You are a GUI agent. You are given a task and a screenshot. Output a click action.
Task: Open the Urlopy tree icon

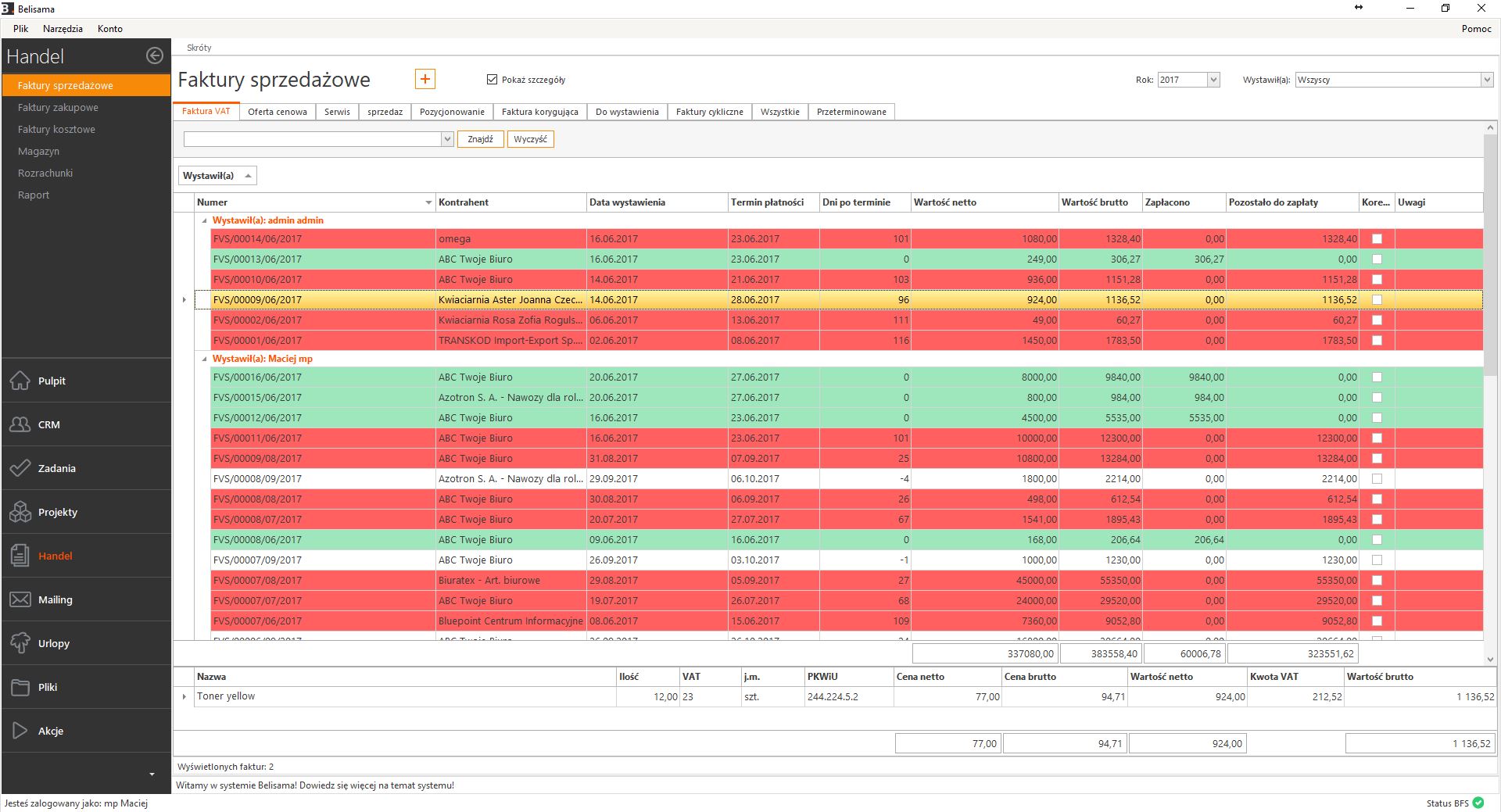(20, 643)
